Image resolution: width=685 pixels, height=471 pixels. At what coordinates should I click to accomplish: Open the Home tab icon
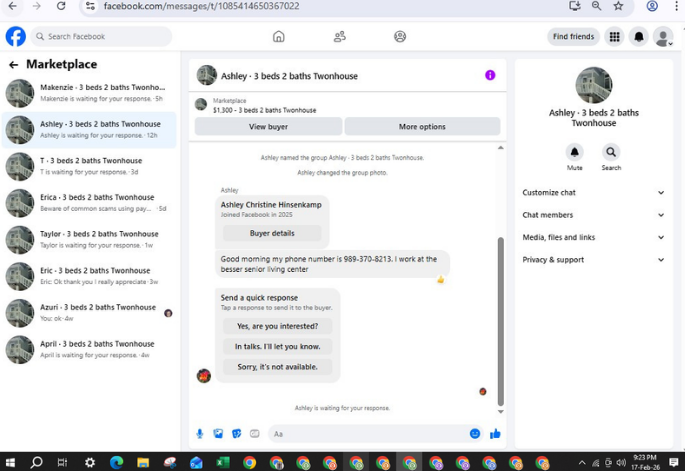[x=279, y=36]
